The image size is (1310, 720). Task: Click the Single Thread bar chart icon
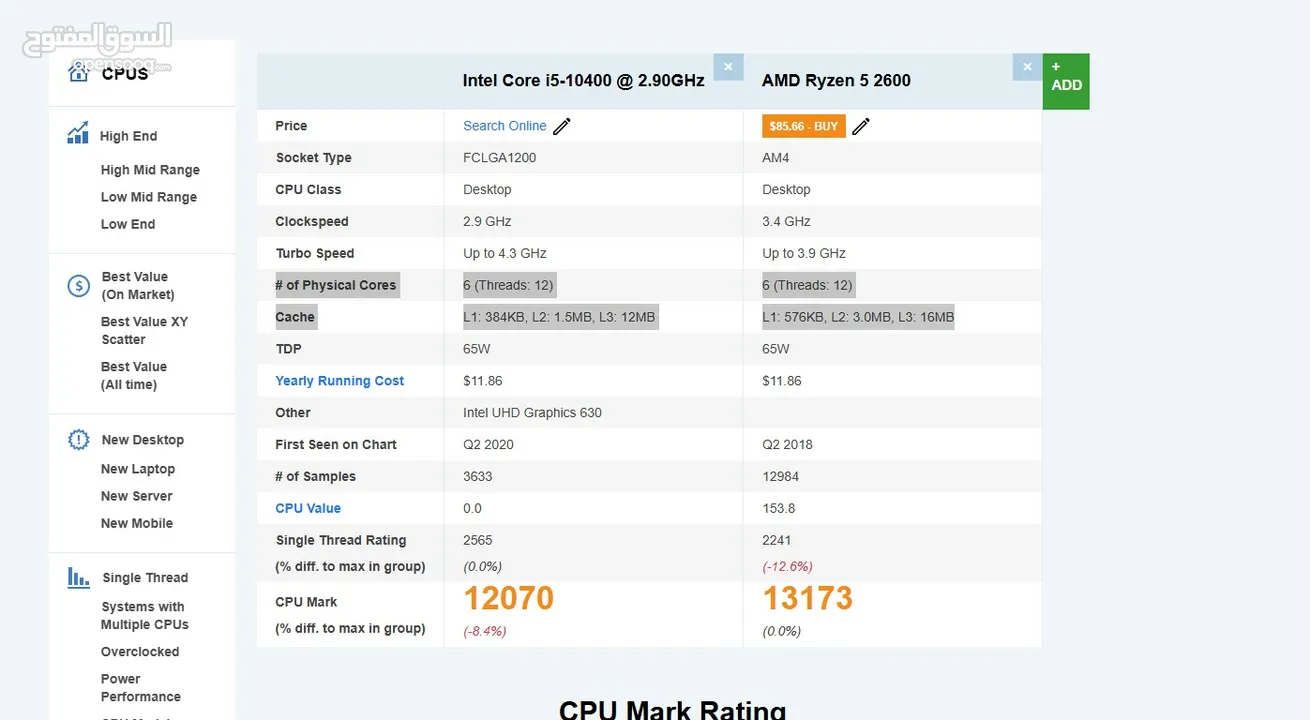tap(78, 577)
